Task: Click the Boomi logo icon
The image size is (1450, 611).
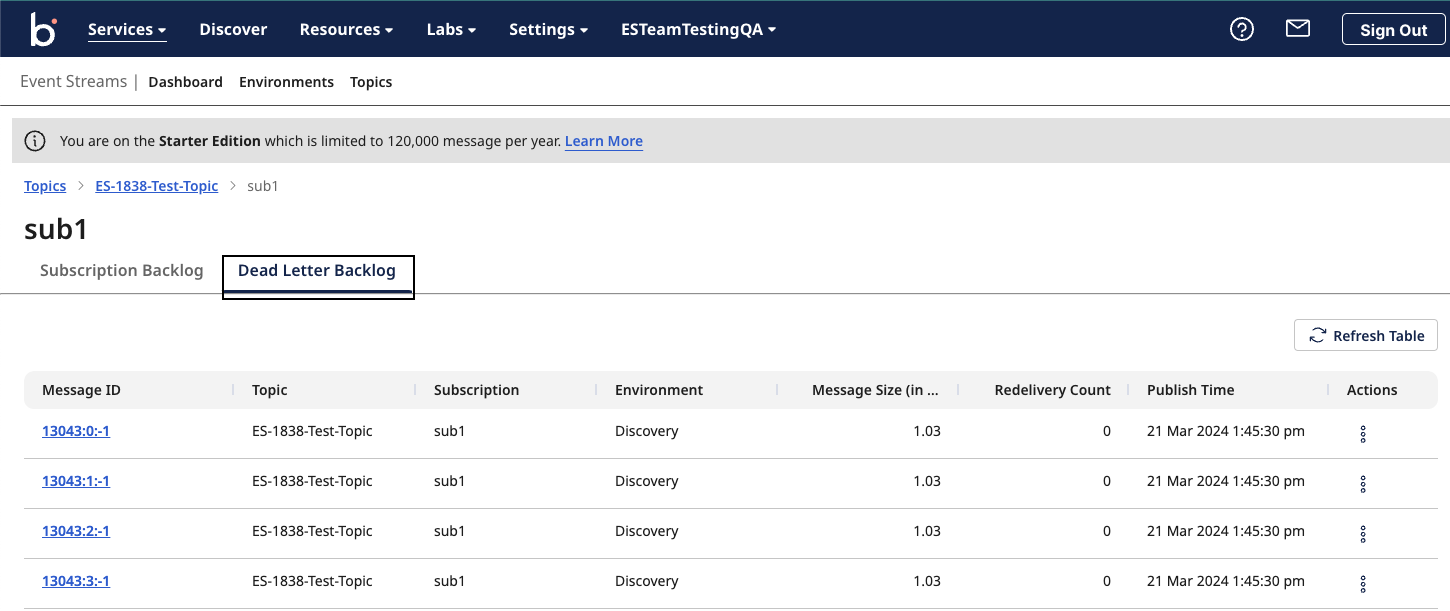Action: click(x=43, y=29)
